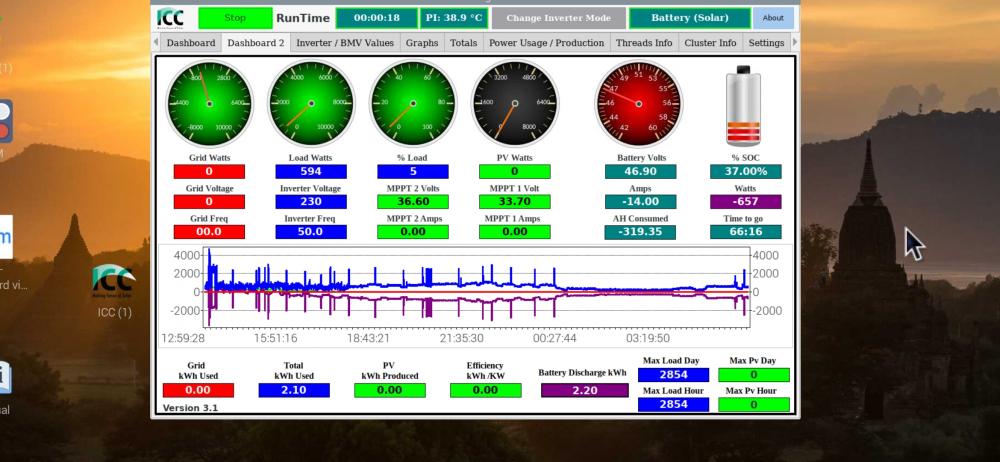Click the RunTime value 00:00:18

[x=377, y=18]
